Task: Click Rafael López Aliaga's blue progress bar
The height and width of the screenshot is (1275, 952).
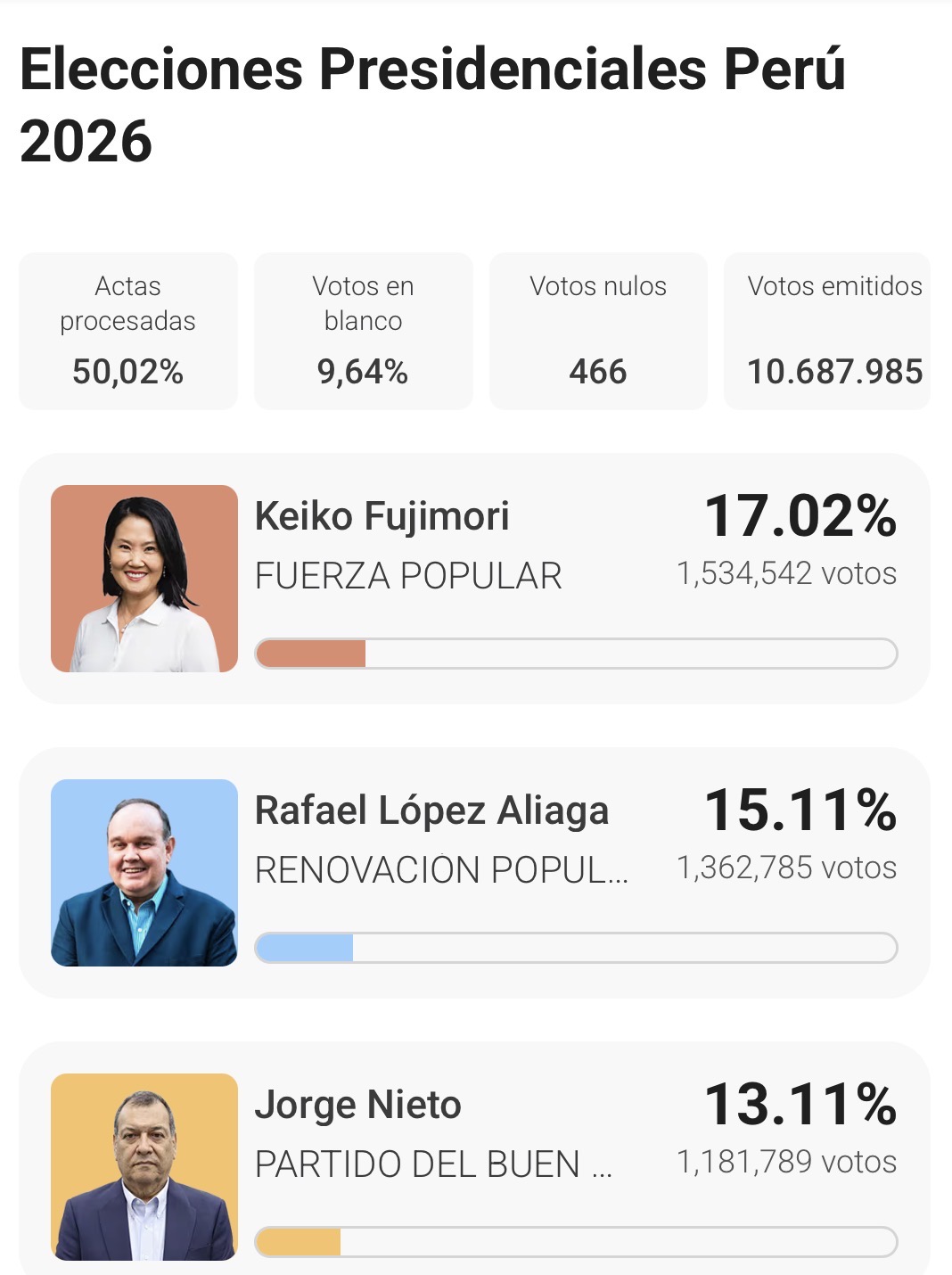Action: 576,948
